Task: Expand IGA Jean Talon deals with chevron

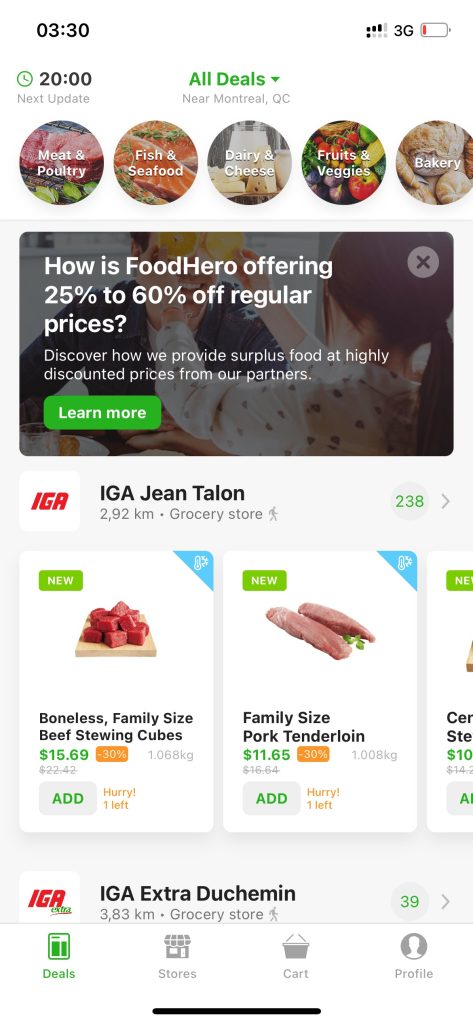Action: pos(446,501)
